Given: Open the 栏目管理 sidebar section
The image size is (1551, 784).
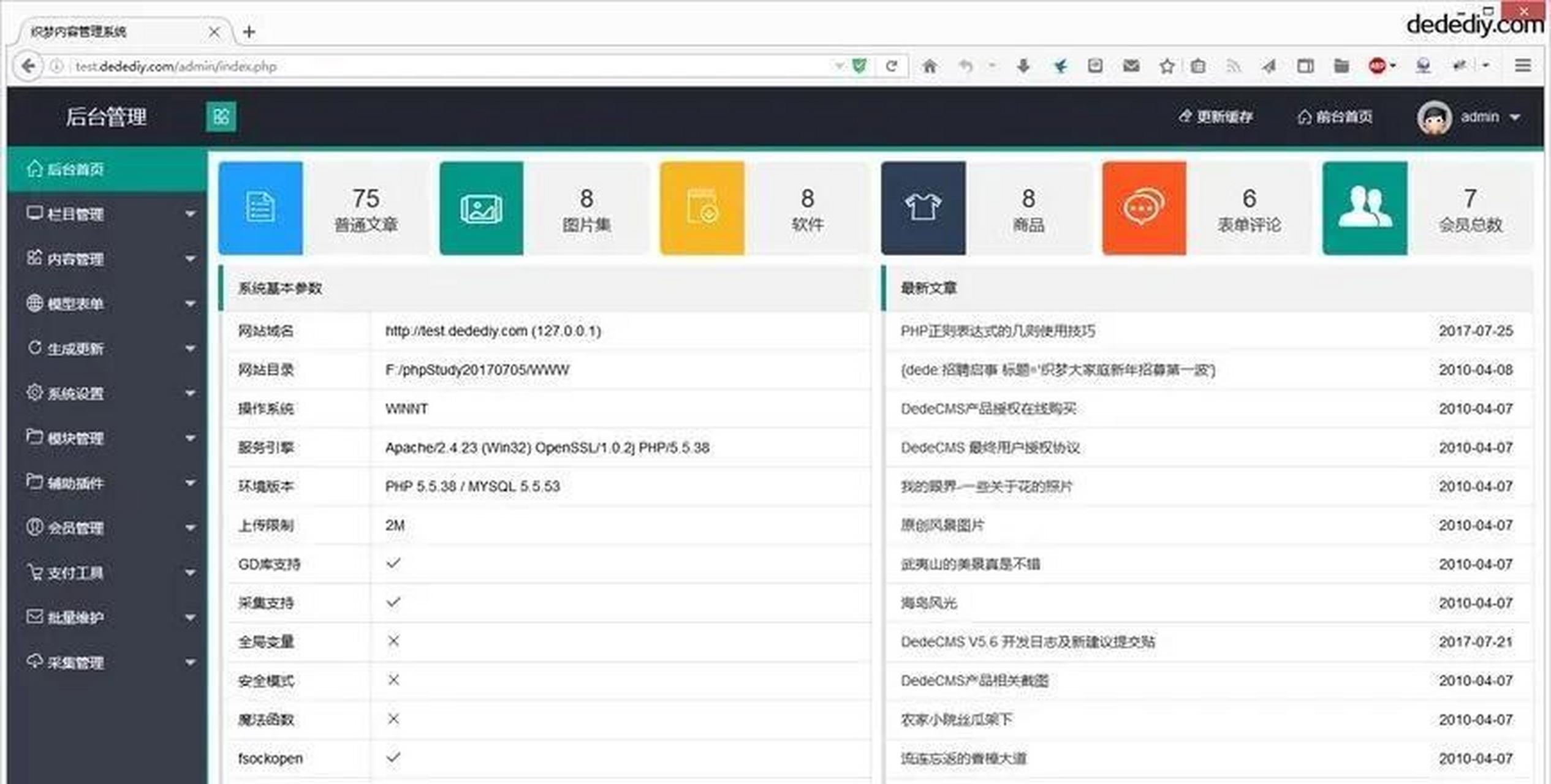Looking at the screenshot, I should (74, 214).
